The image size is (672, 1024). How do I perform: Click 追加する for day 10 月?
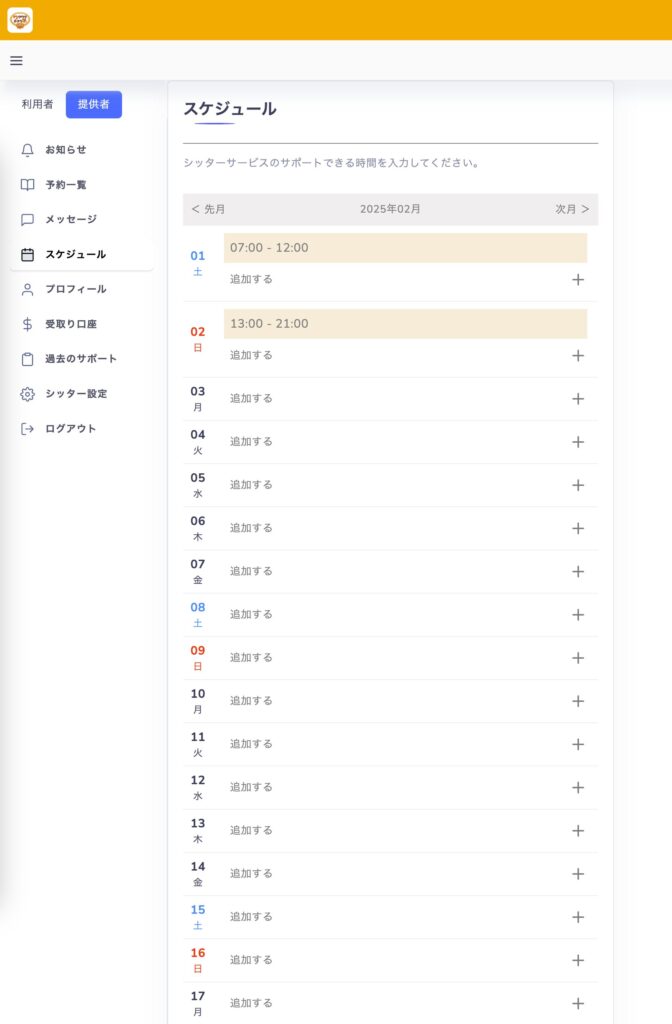coord(251,701)
